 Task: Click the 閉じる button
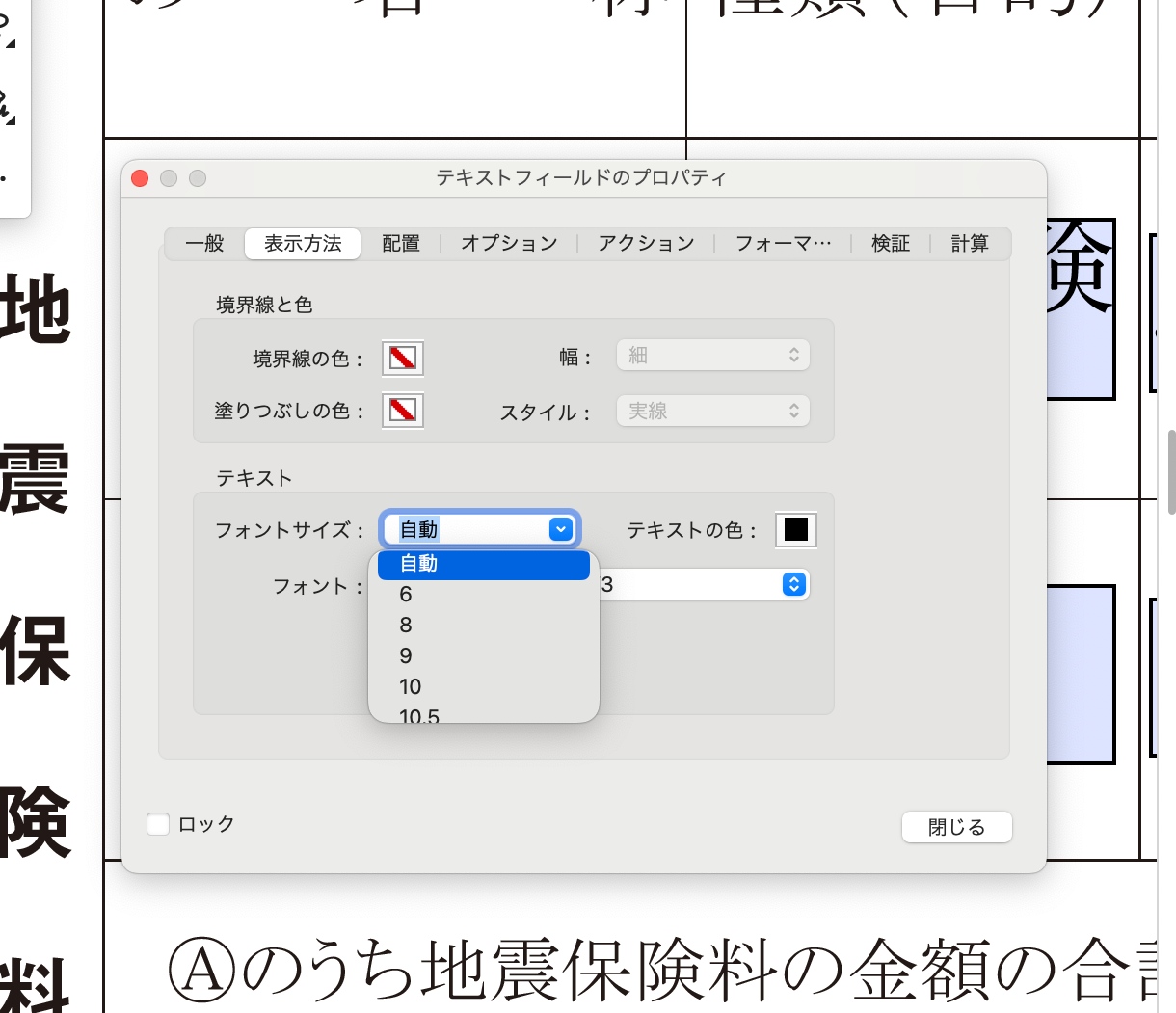tap(956, 827)
